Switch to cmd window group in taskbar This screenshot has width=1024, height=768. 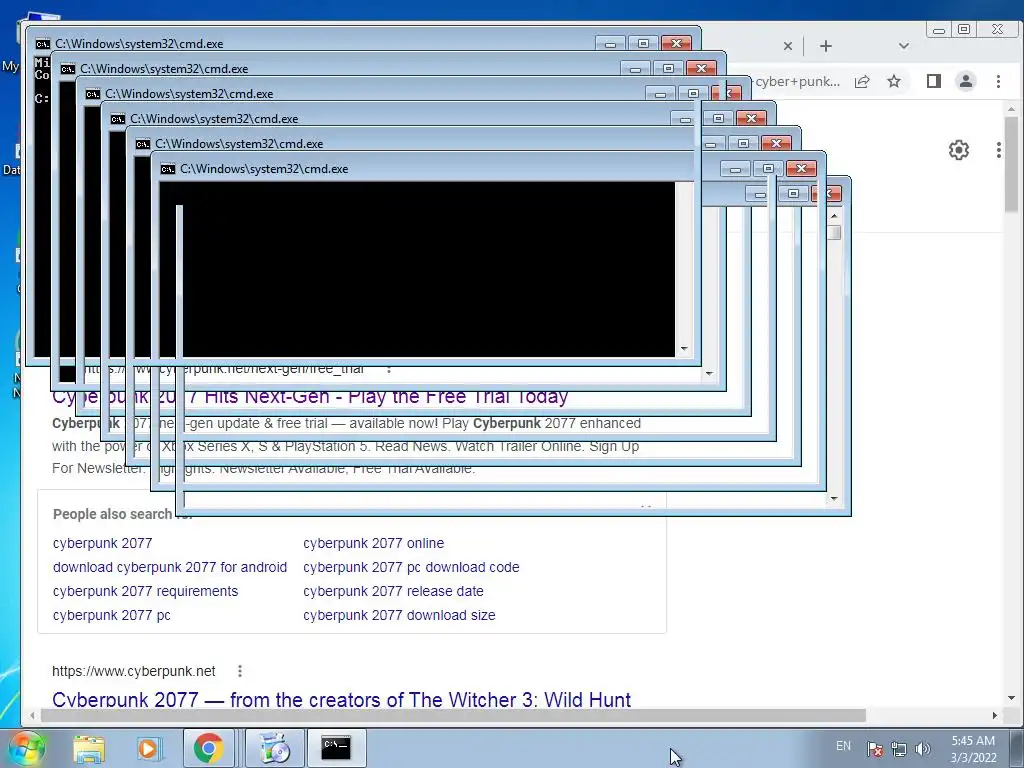[336, 748]
